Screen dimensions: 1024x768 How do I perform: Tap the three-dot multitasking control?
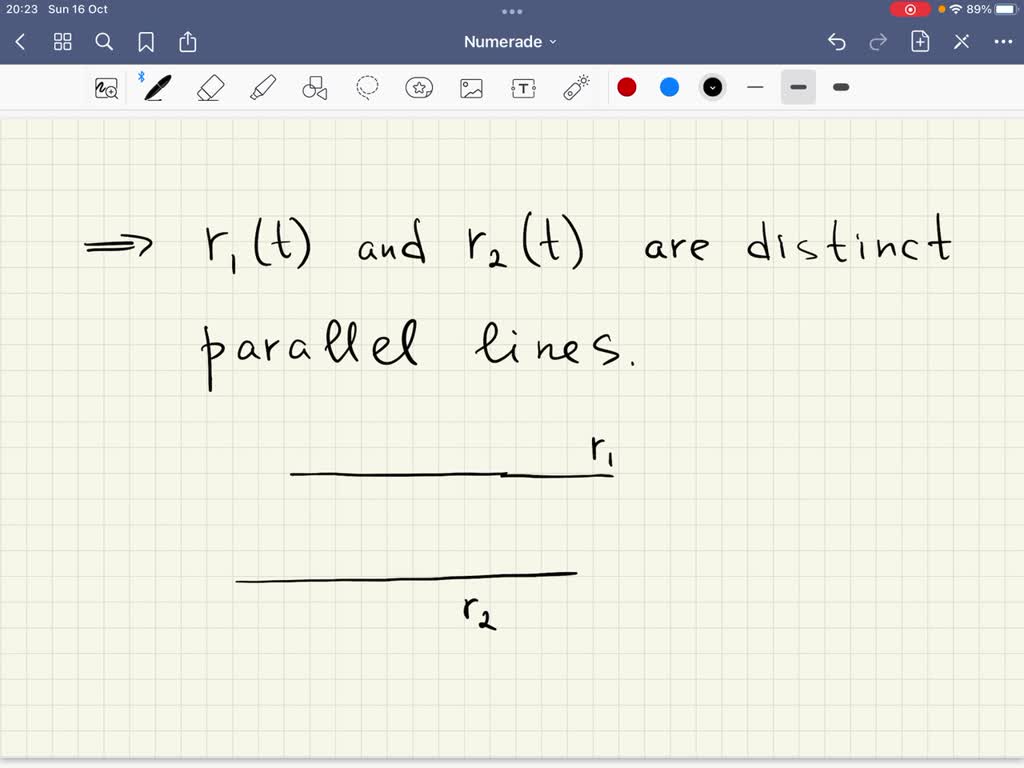click(512, 11)
